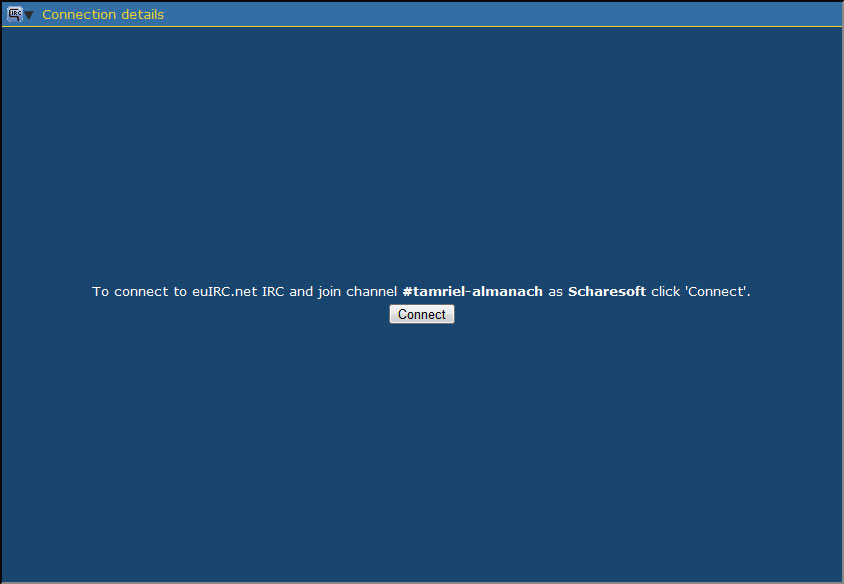Expand the dropdown arrow beside IRC icon
Viewport: 844px width, 584px height.
(x=29, y=15)
